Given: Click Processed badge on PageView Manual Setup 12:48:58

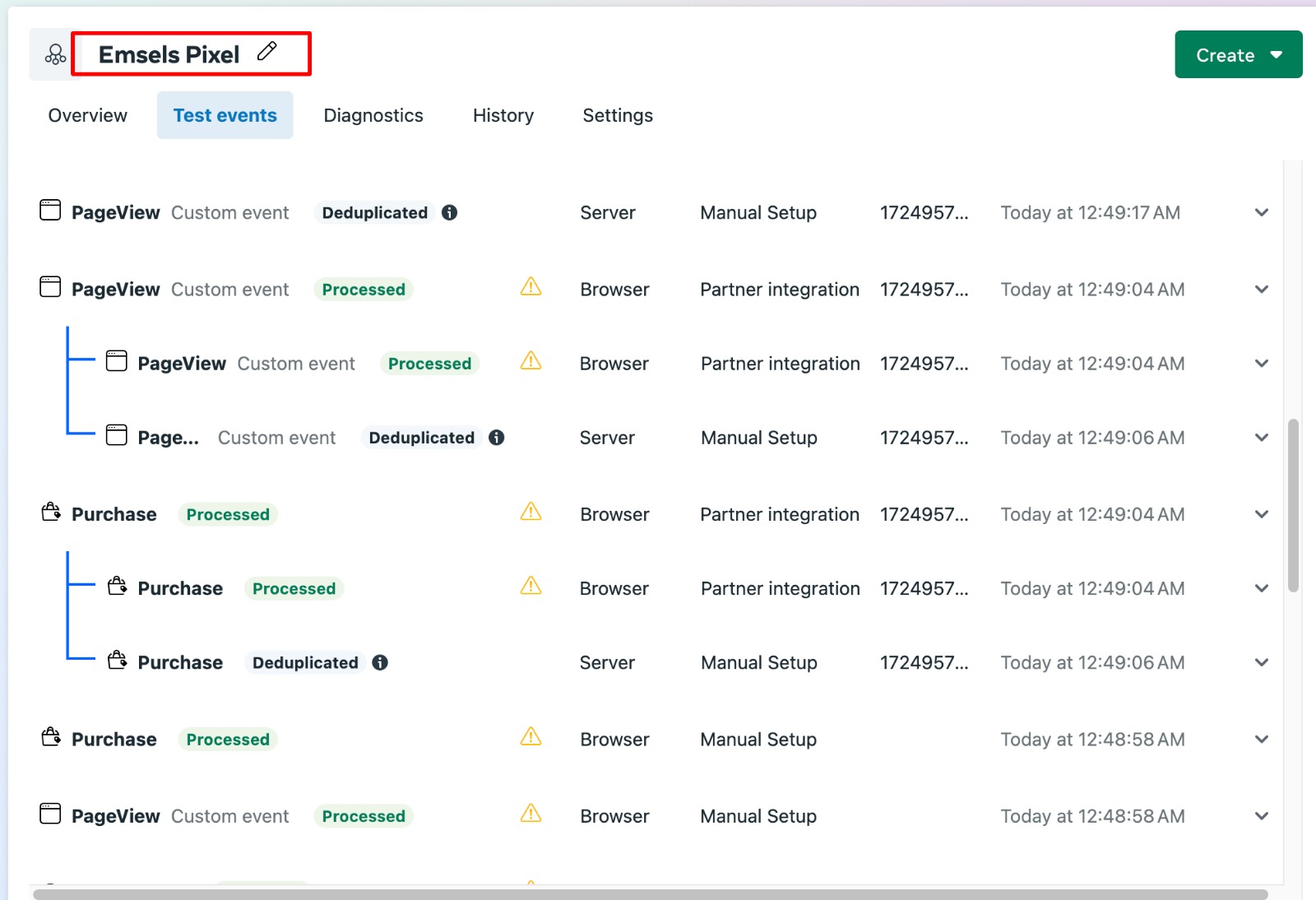Looking at the screenshot, I should (x=364, y=816).
